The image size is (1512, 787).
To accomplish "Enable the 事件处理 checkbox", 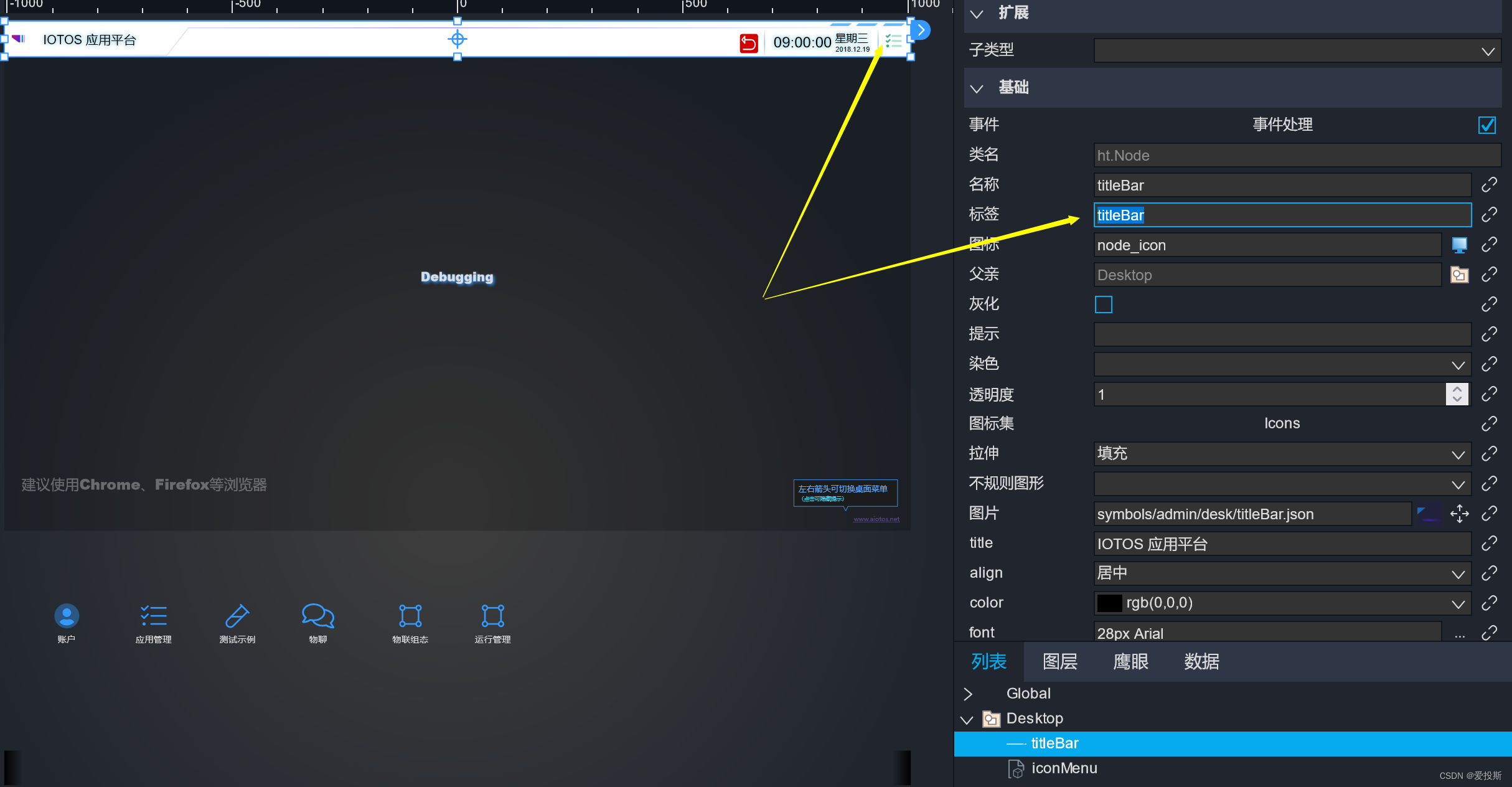I will [x=1486, y=125].
